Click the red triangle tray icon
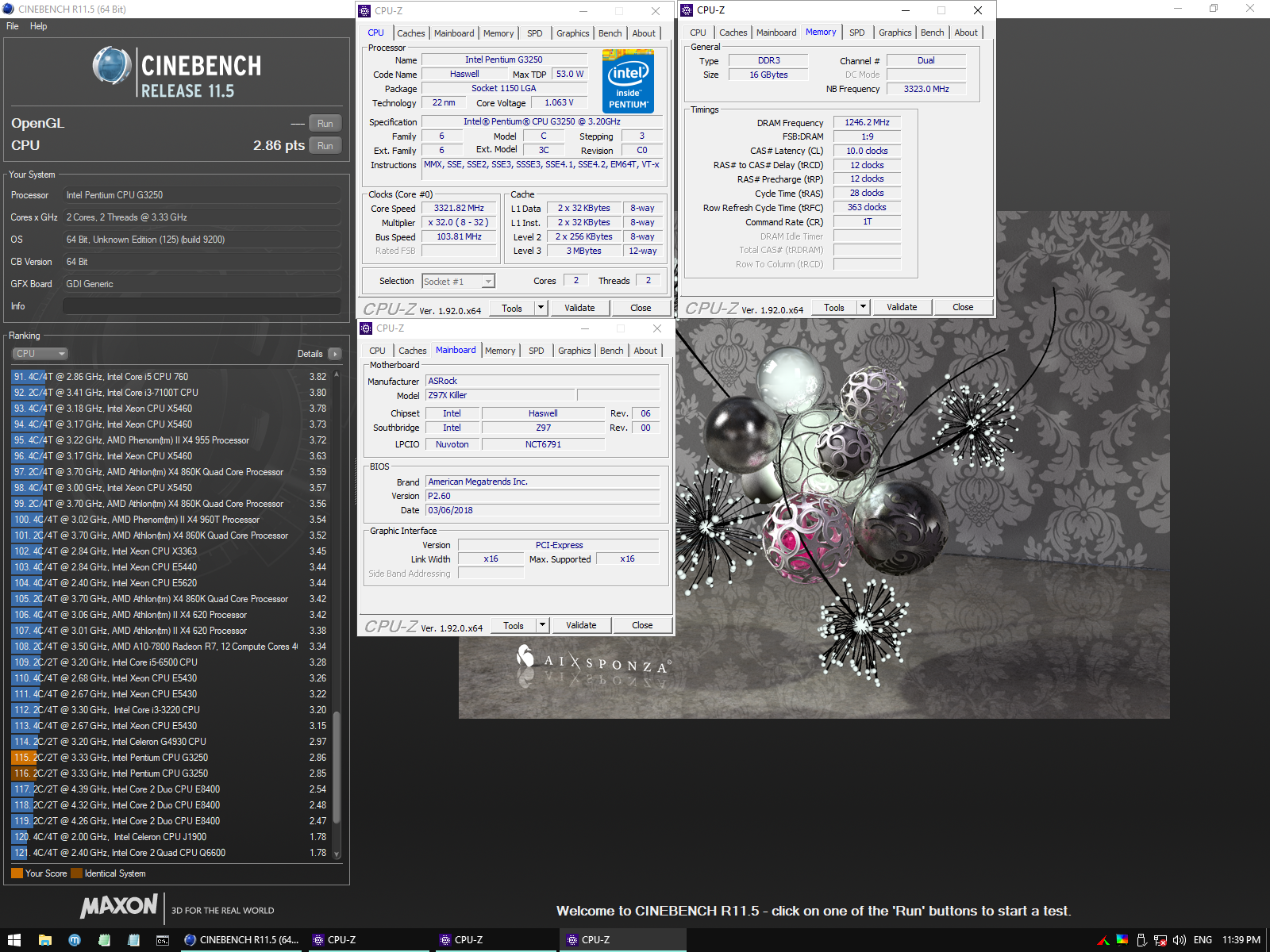 click(1103, 941)
